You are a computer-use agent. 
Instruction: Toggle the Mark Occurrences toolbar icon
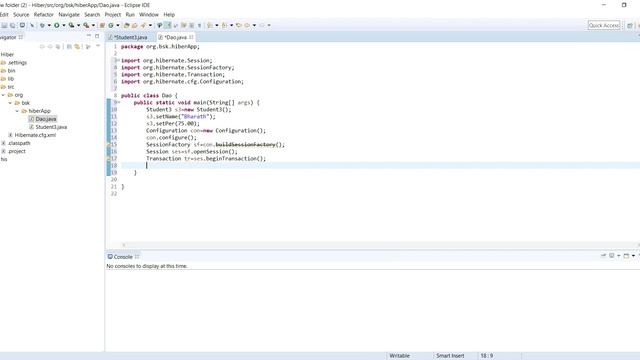167,25
